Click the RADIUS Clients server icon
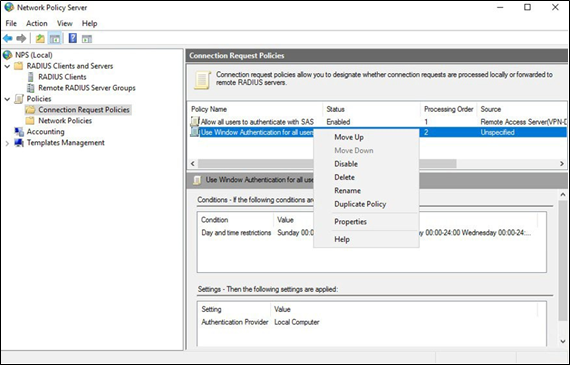The height and width of the screenshot is (365, 570). 31,77
